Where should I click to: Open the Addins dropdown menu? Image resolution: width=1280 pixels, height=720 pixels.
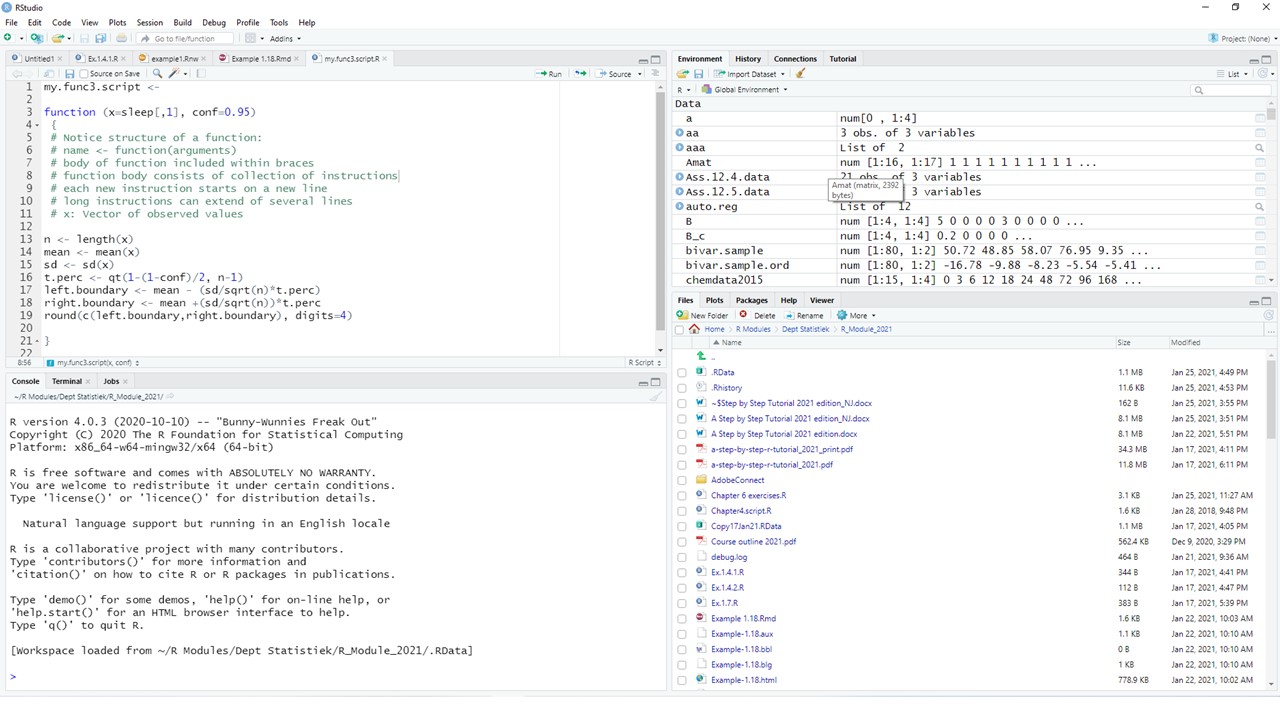click(284, 38)
